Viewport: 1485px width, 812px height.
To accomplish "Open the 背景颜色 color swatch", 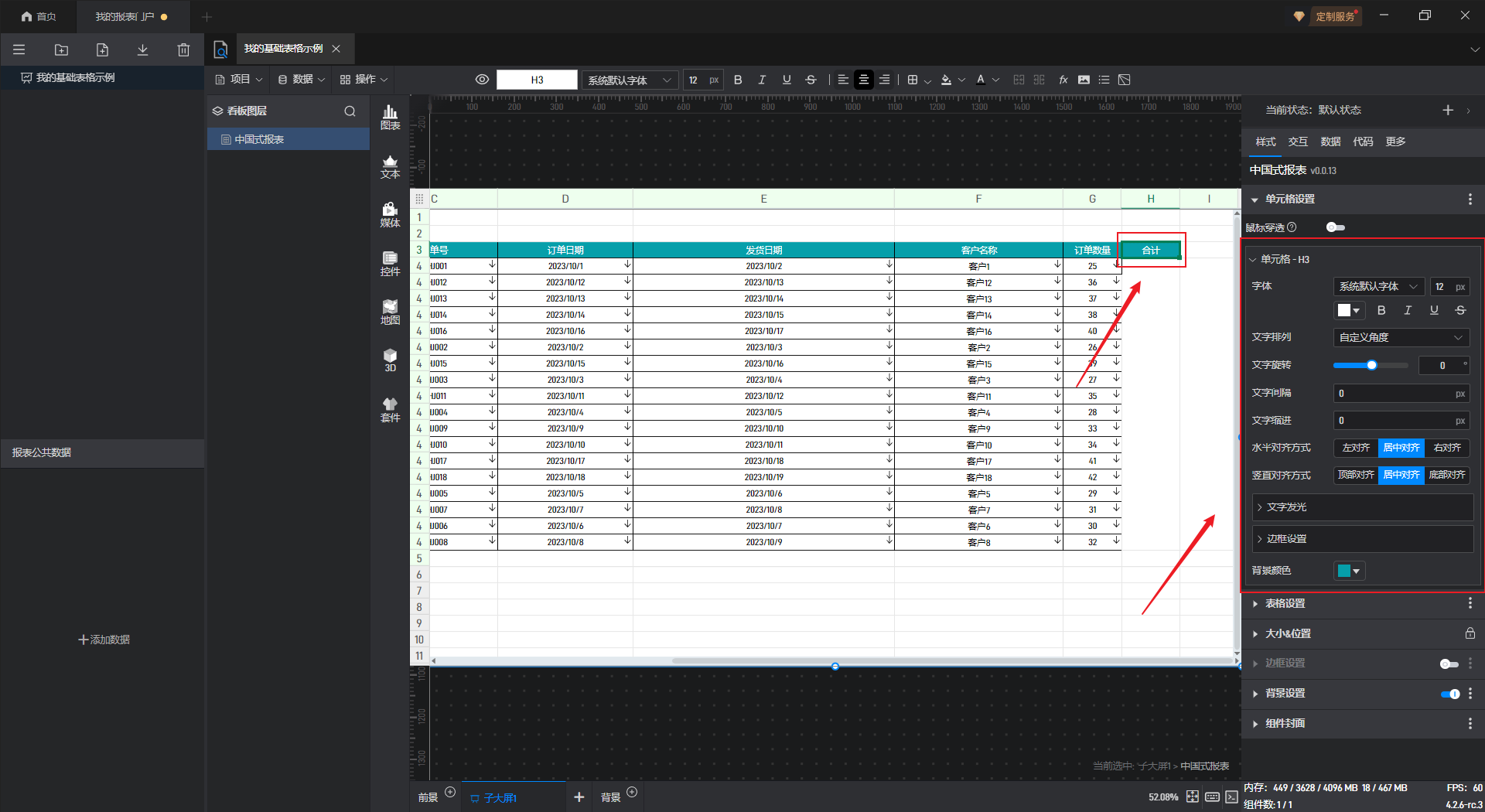I will click(1349, 571).
